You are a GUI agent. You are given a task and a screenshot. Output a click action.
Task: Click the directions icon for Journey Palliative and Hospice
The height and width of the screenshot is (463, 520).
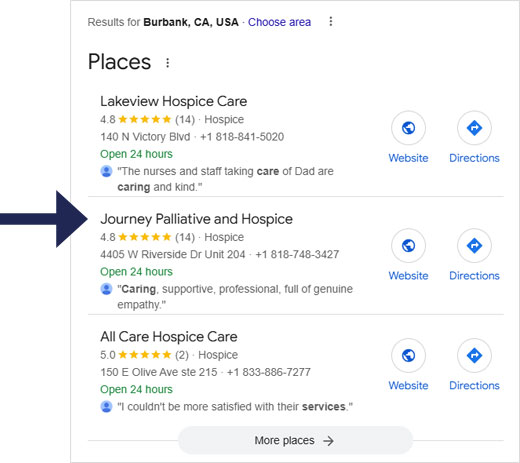(x=474, y=245)
